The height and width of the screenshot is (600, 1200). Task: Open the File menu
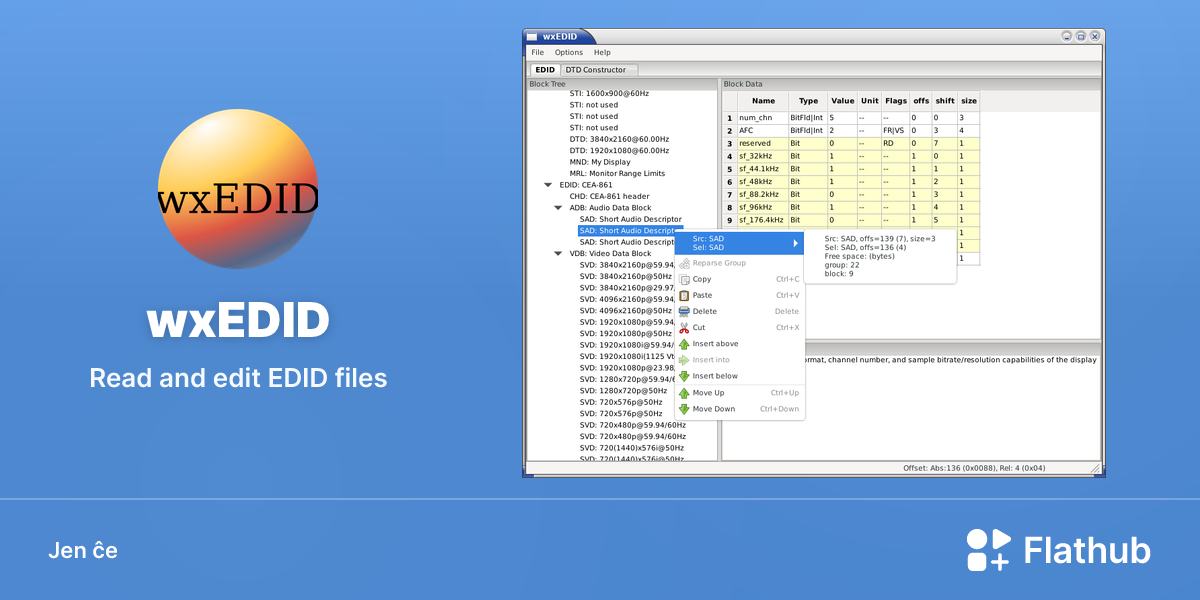click(x=537, y=52)
